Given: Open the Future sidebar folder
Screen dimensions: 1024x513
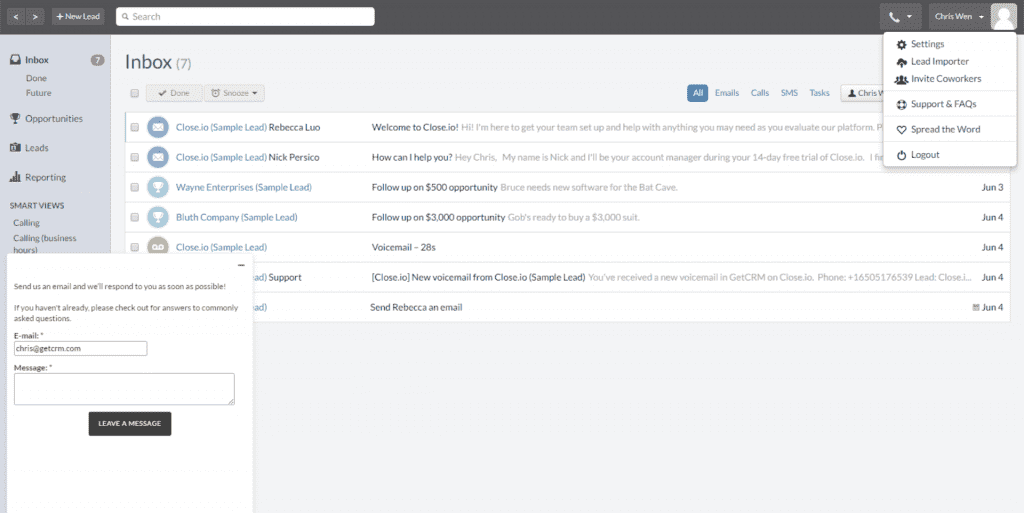Looking at the screenshot, I should point(39,93).
